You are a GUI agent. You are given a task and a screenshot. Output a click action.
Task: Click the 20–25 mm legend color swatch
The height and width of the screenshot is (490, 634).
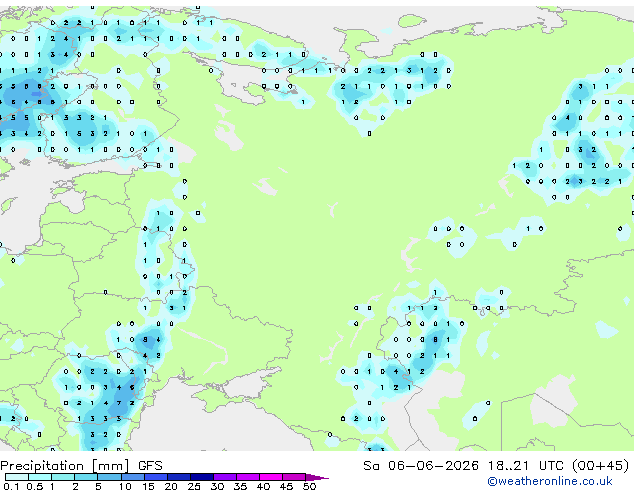pos(178,477)
